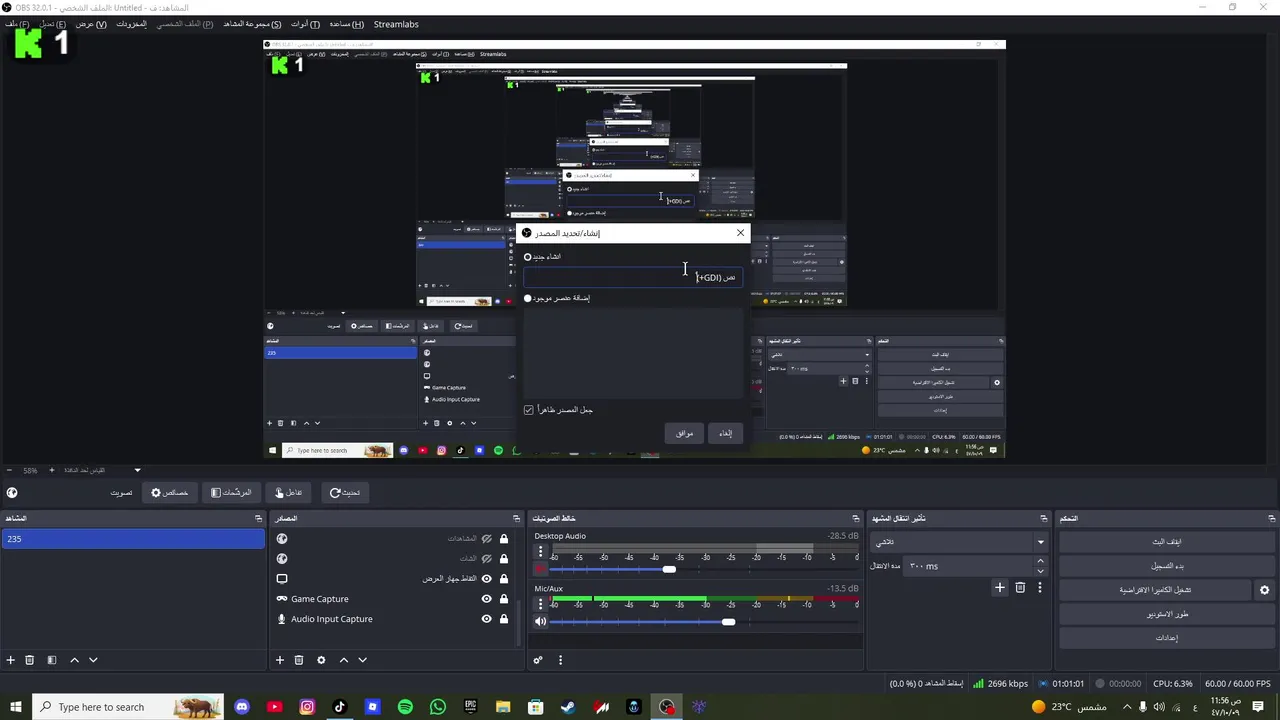The height and width of the screenshot is (720, 1280).
Task: Move scene up arrow in Scenes panel
Action: (x=74, y=660)
